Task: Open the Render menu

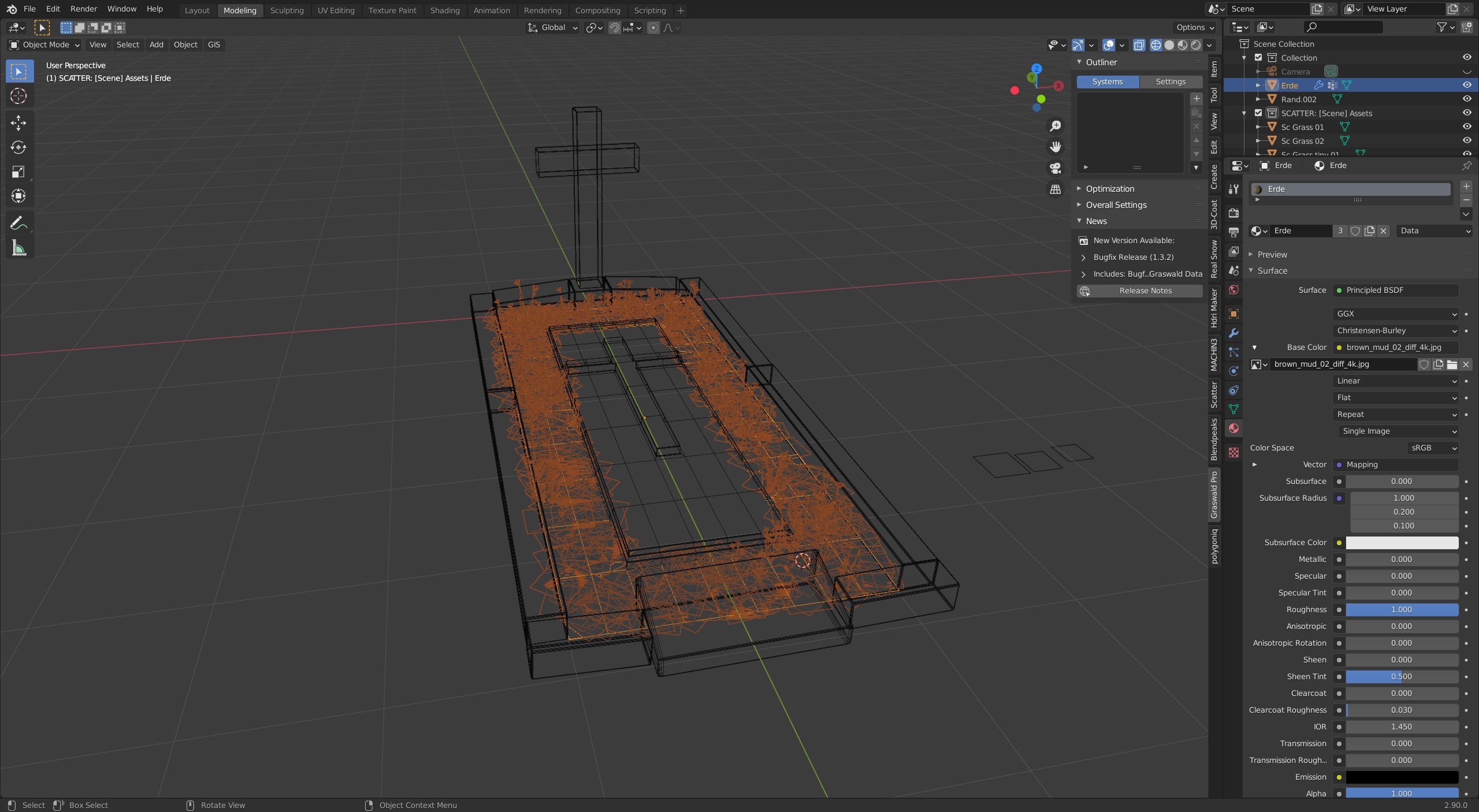Action: (83, 9)
